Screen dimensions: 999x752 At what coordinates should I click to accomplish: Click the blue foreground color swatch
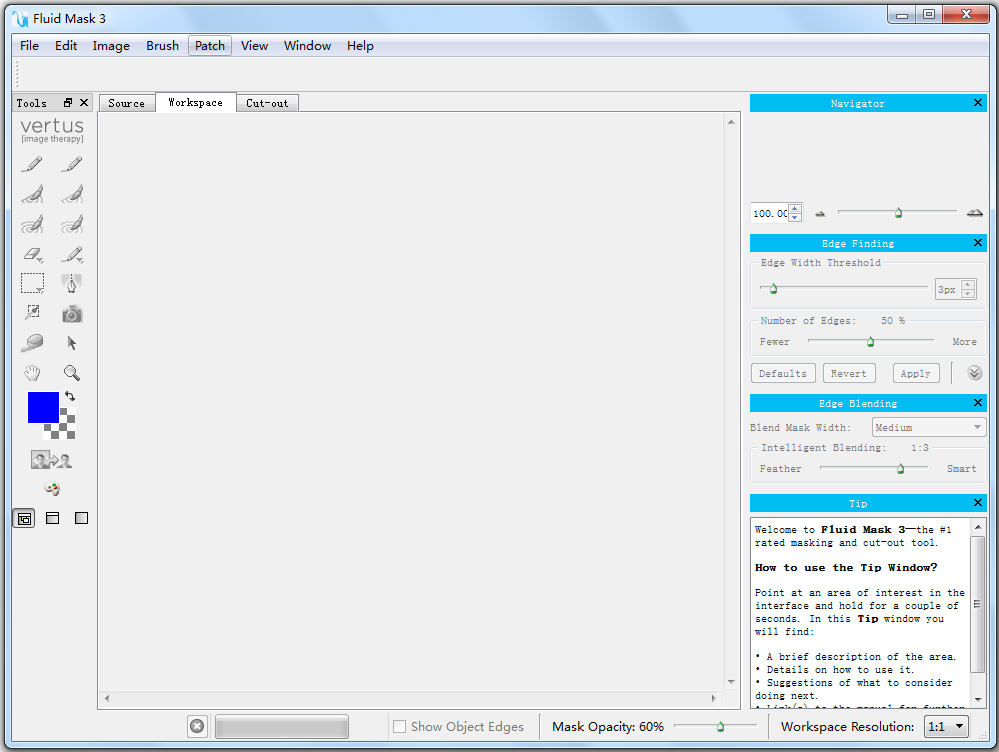tap(43, 407)
